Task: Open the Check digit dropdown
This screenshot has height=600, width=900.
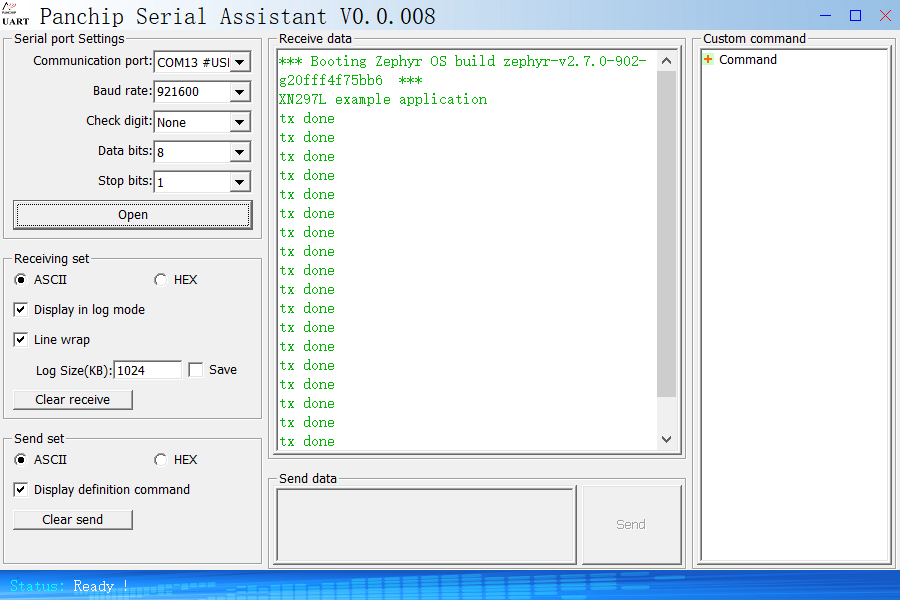Action: 240,122
